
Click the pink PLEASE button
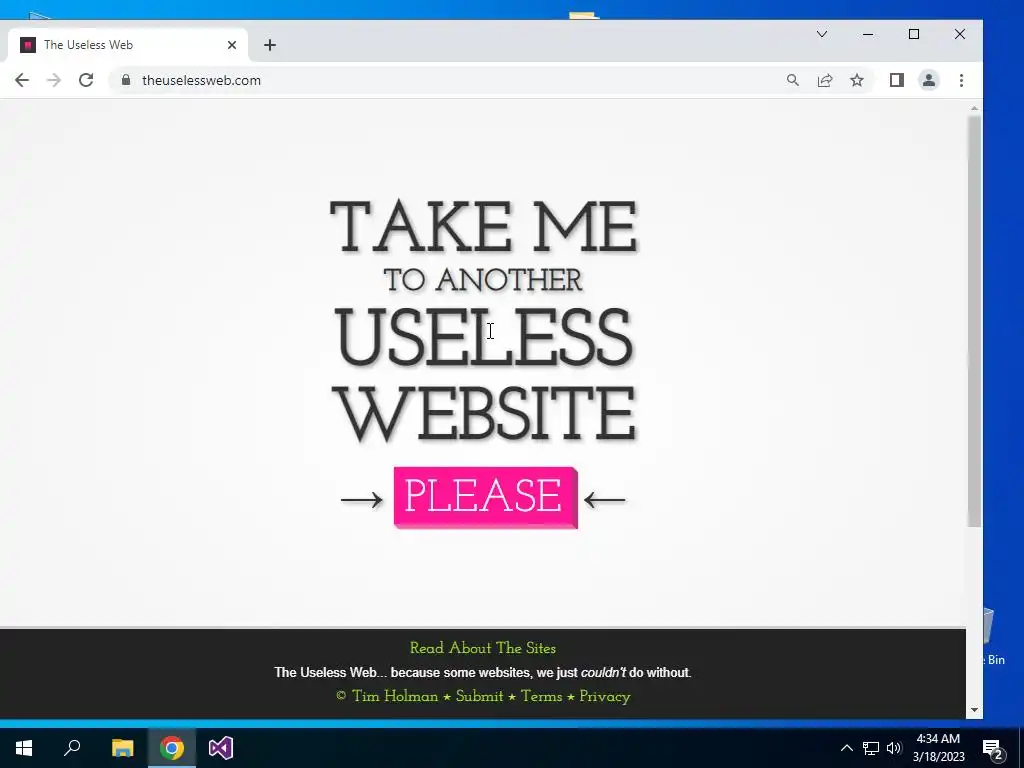click(x=486, y=498)
